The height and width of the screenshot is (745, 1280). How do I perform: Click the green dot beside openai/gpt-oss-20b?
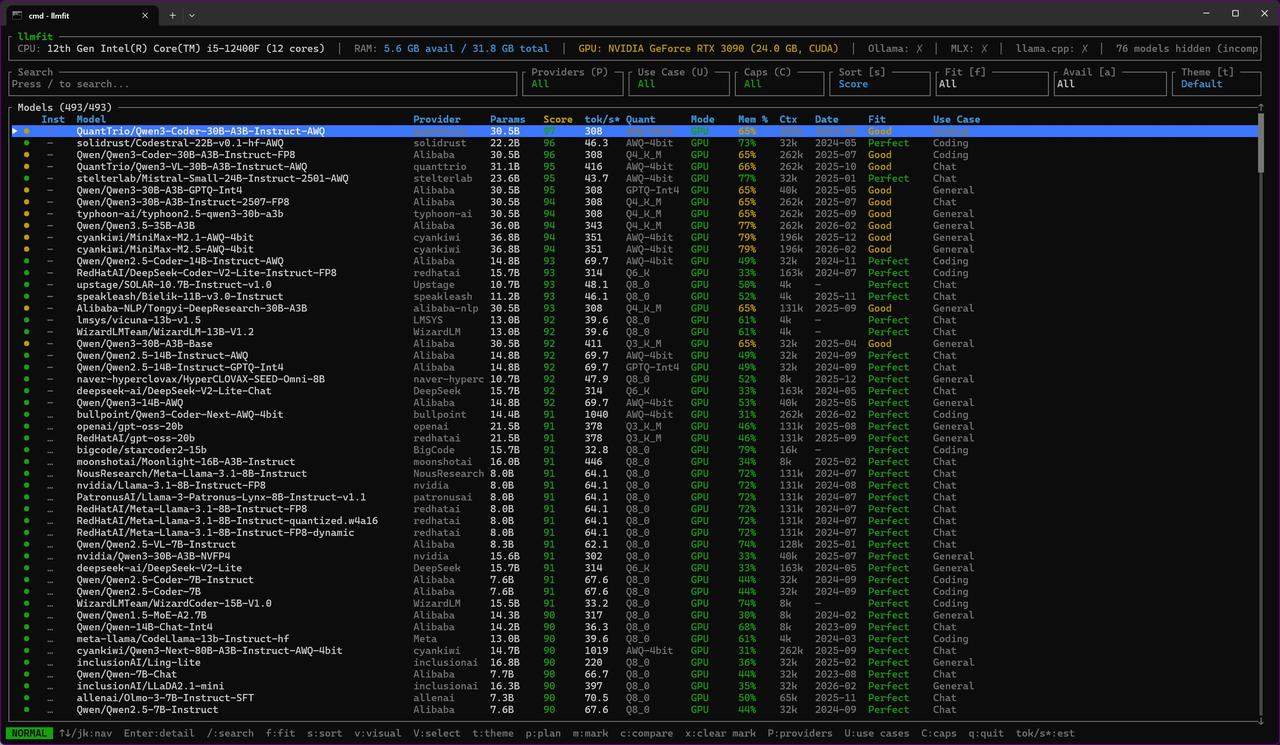point(27,427)
